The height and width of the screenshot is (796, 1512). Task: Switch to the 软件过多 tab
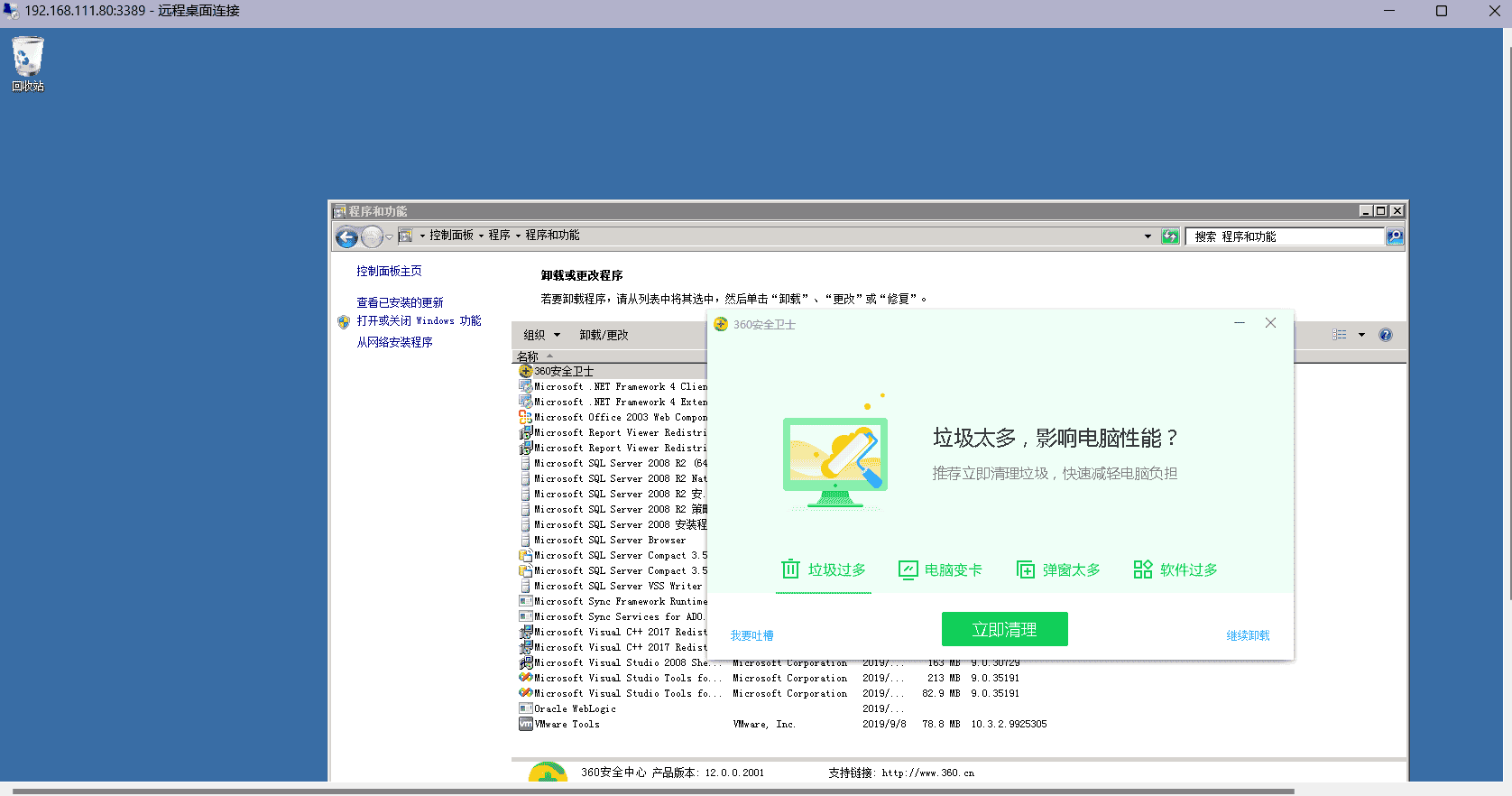coord(1175,569)
